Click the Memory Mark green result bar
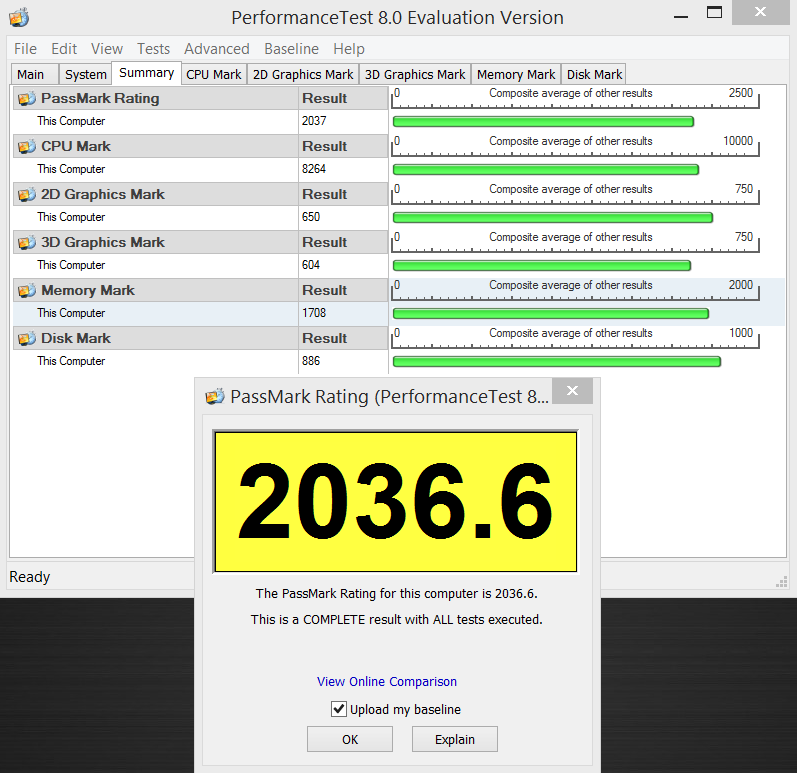Image resolution: width=797 pixels, height=773 pixels. pyautogui.click(x=551, y=314)
